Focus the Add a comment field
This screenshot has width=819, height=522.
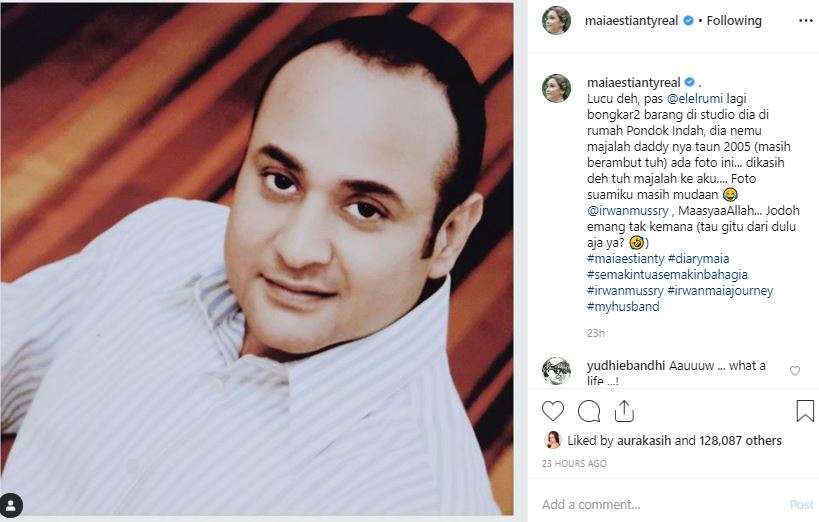pos(663,505)
